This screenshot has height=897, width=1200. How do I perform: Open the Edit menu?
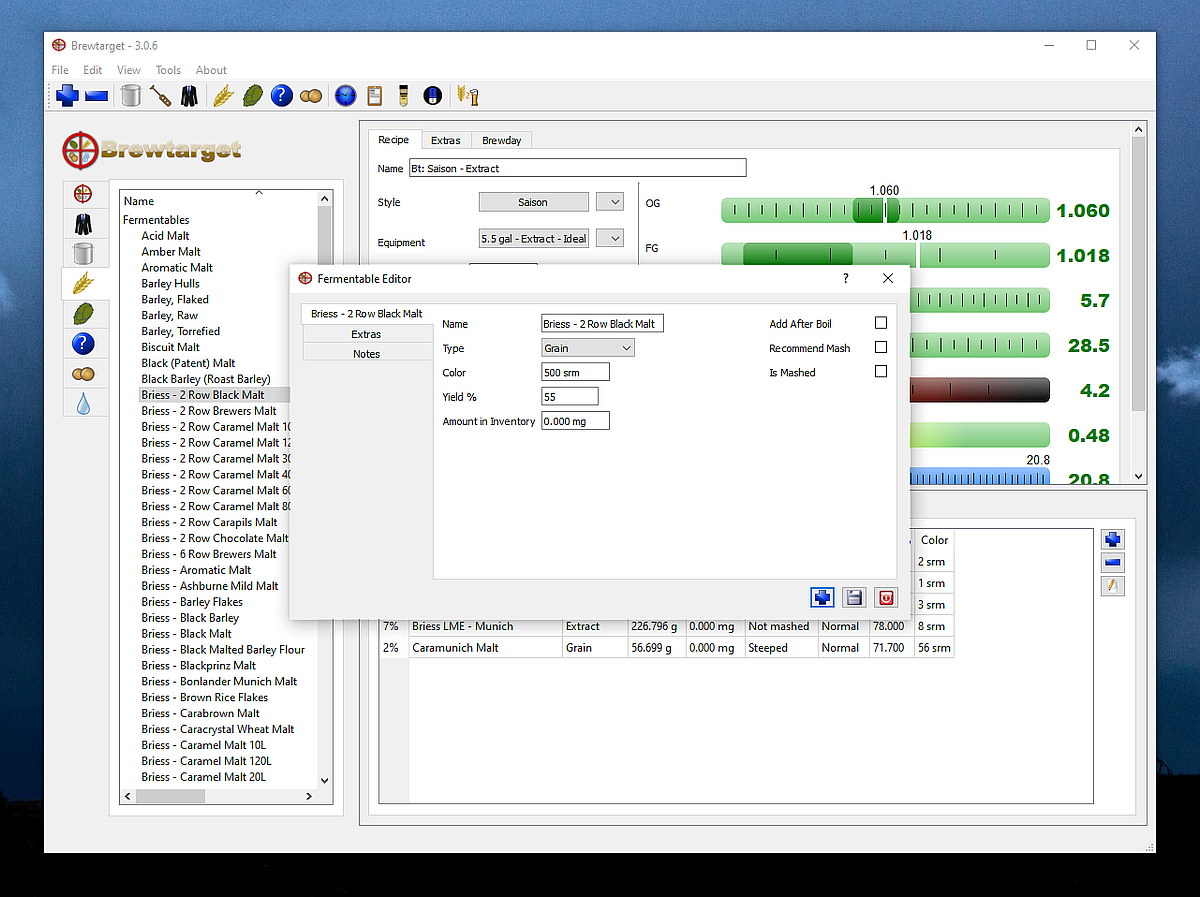93,70
